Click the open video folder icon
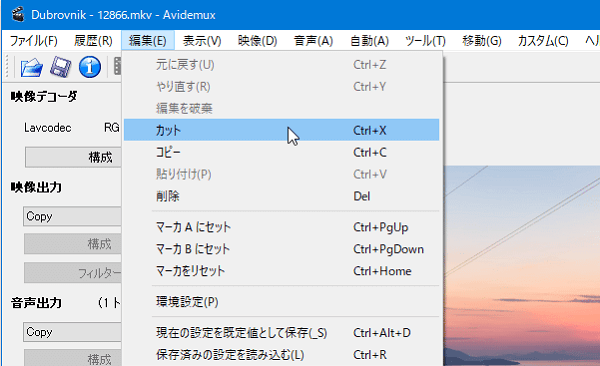 click(x=31, y=67)
